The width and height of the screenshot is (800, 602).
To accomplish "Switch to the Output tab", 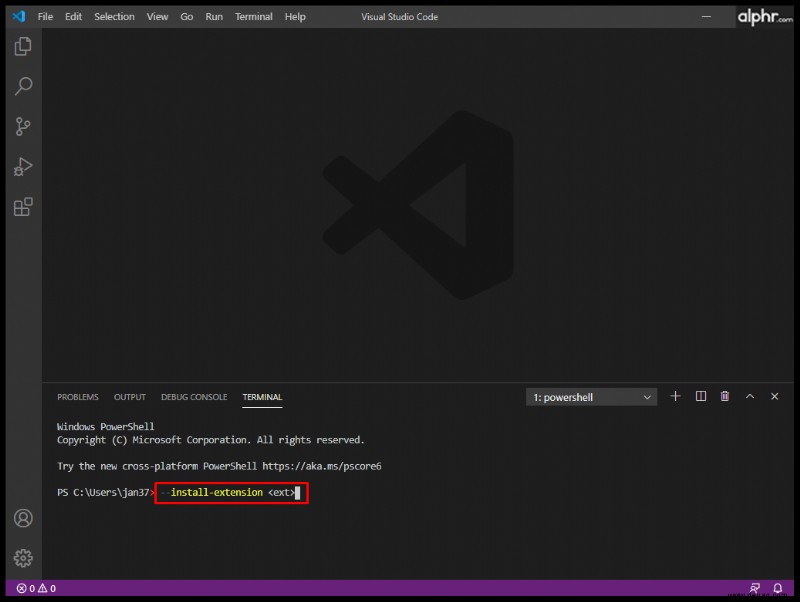I will tap(130, 397).
